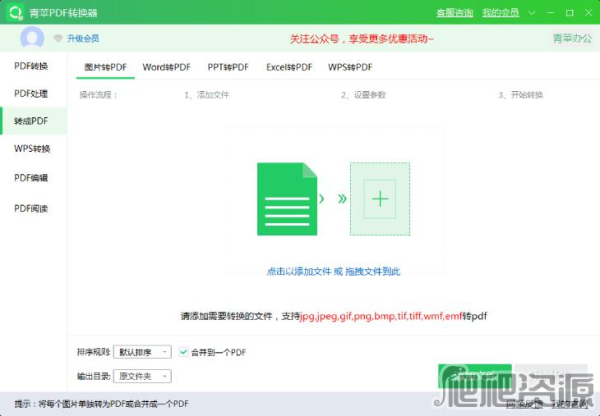The height and width of the screenshot is (416, 600).
Task: Select WPS转换 in the sidebar
Action: coord(32,148)
